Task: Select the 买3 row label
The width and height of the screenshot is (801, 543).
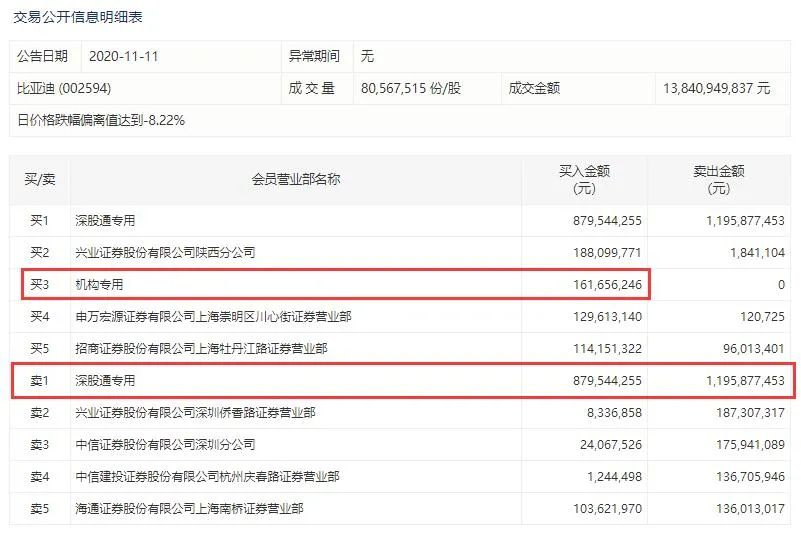Action: 39,285
